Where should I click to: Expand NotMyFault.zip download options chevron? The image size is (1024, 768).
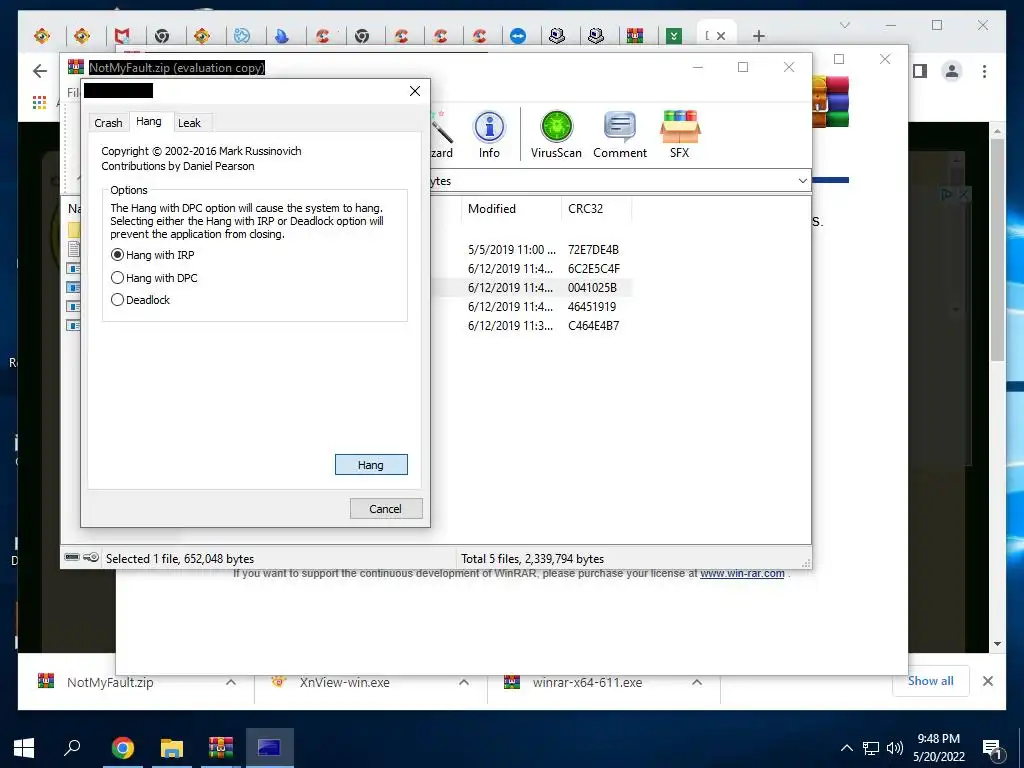[231, 682]
